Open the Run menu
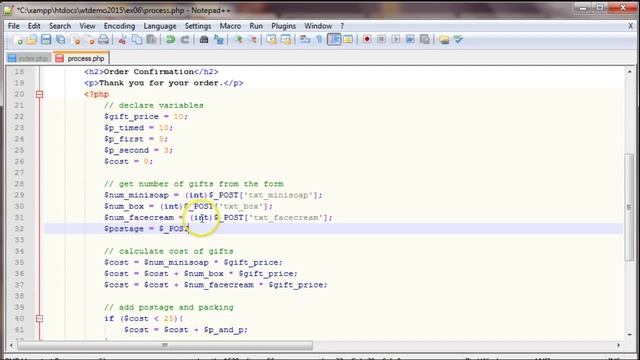This screenshot has height=360, width=640. (256, 26)
